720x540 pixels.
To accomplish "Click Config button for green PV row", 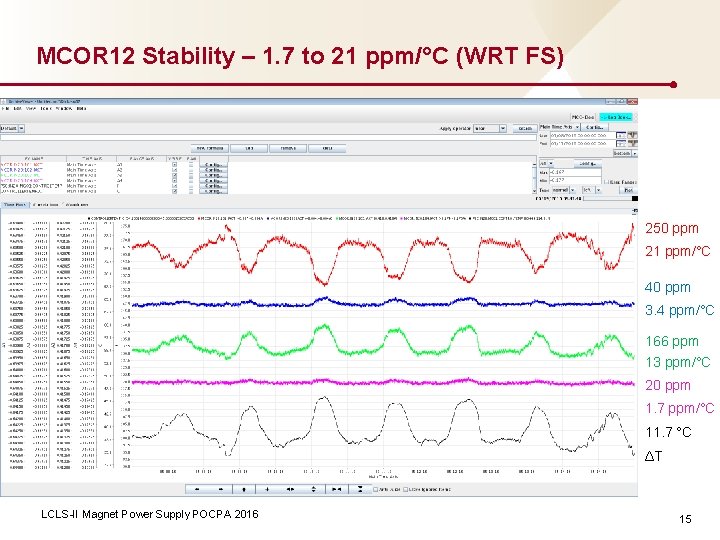I will 214,175.
